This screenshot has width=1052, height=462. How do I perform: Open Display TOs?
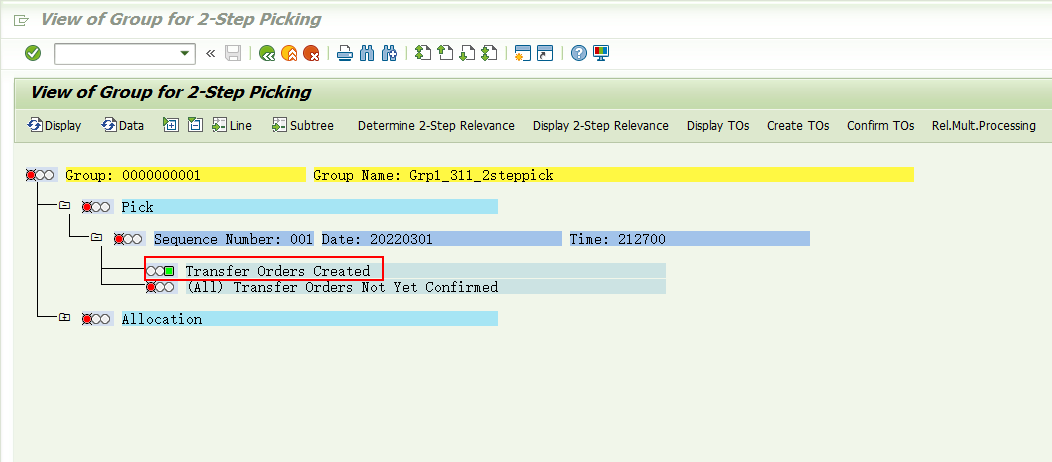point(718,125)
